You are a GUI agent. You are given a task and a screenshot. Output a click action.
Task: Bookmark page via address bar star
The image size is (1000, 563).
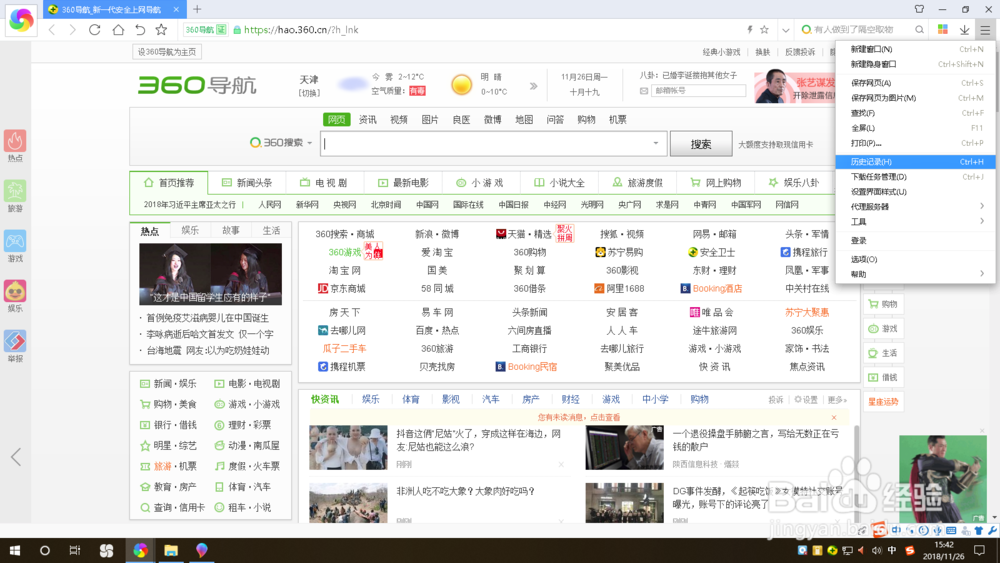764,29
